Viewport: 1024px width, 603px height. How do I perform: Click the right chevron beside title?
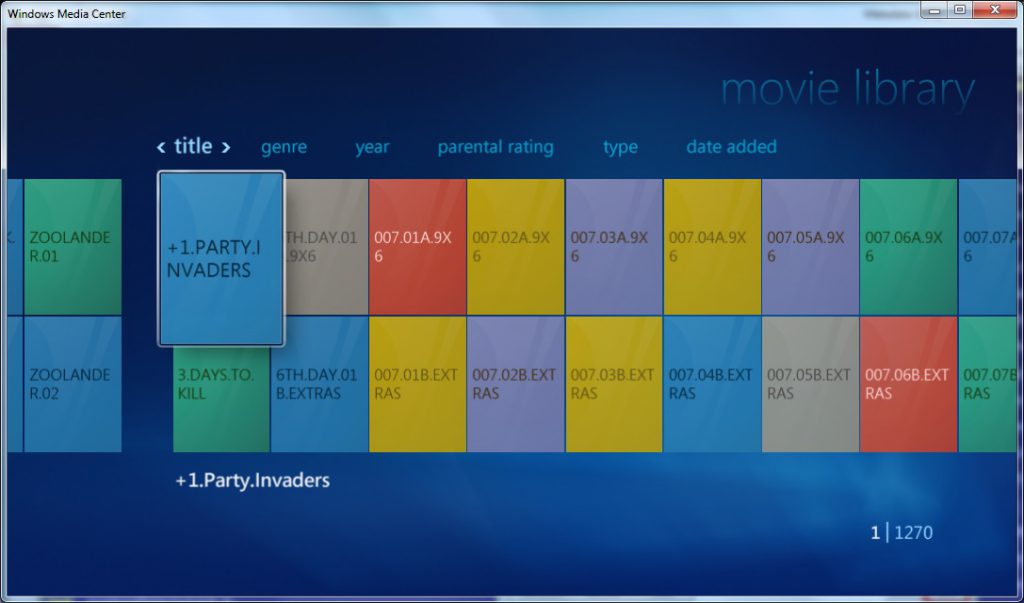pos(226,148)
